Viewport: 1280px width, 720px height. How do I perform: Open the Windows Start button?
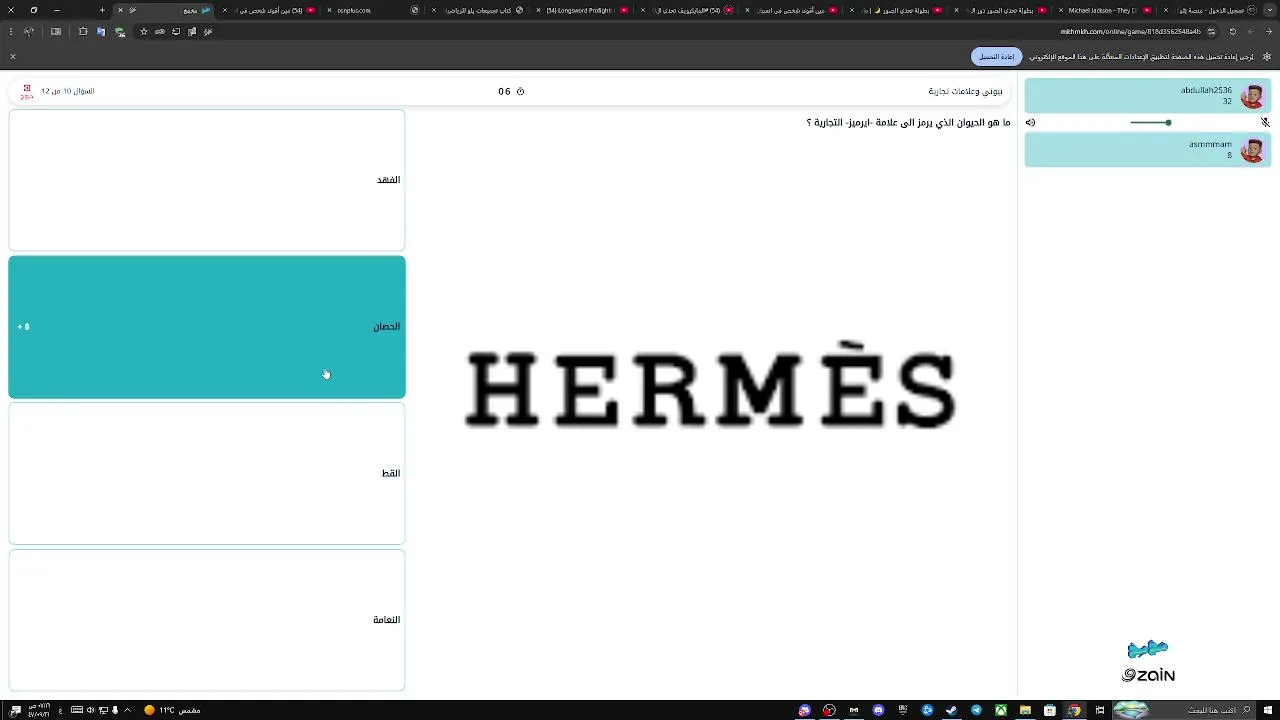(x=1268, y=710)
